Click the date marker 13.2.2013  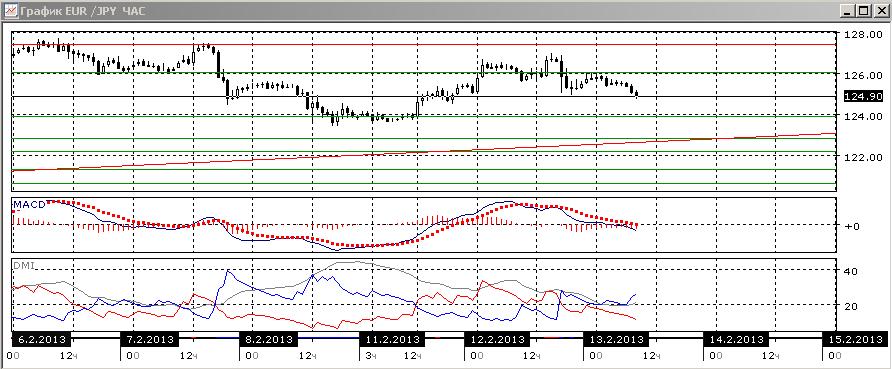(616, 339)
